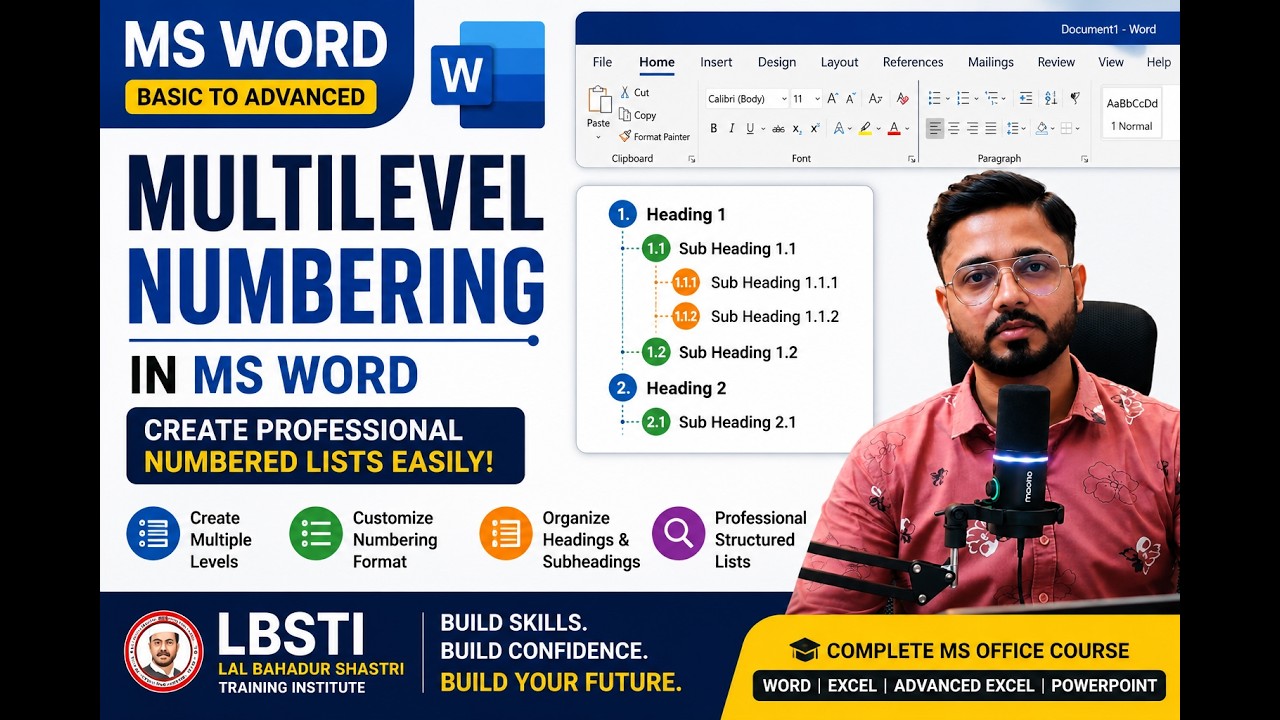Toggle Superscript formatting
This screenshot has width=1280, height=720.
[x=815, y=128]
